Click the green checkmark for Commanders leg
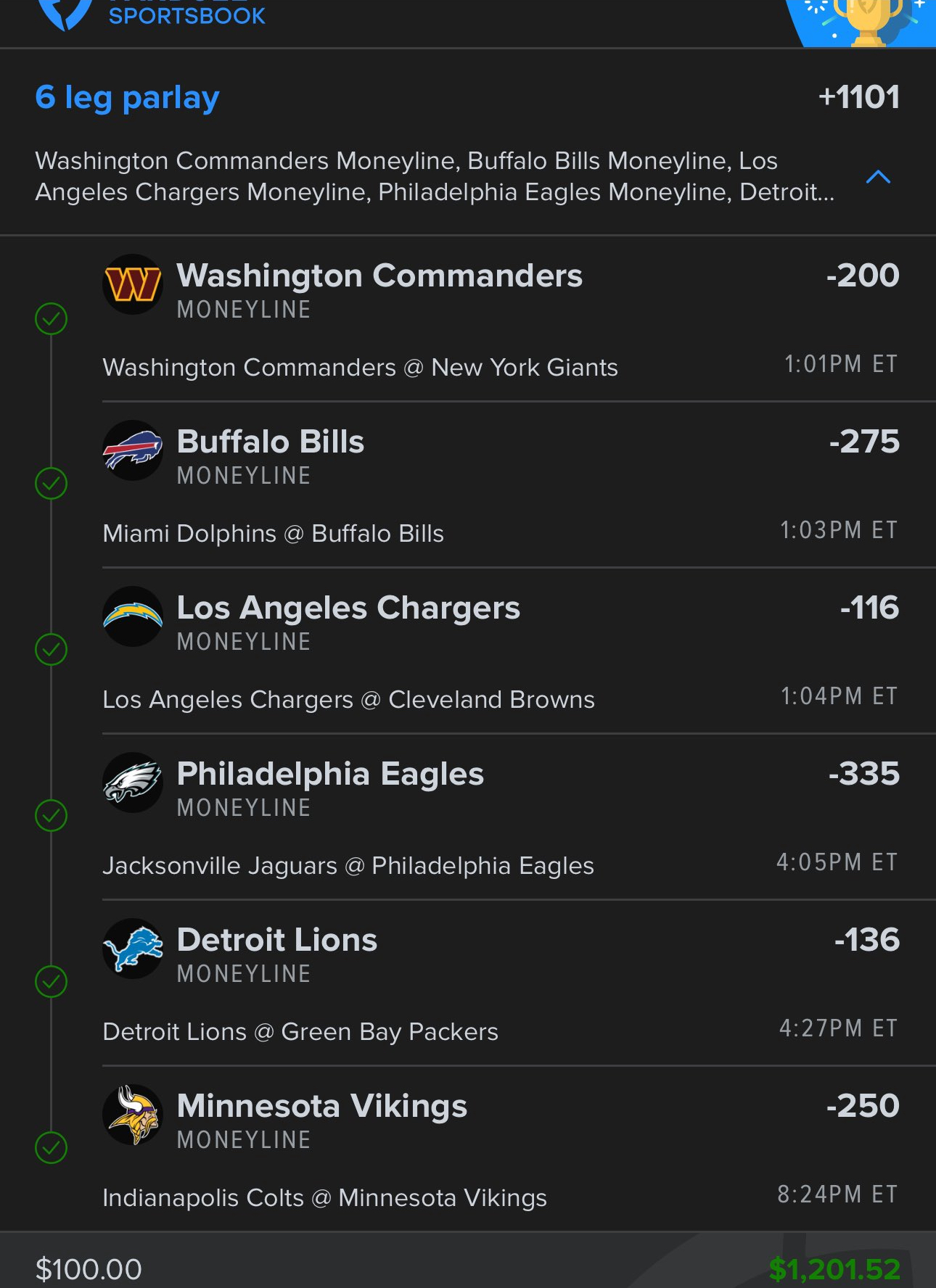The image size is (936, 1288). click(x=52, y=318)
